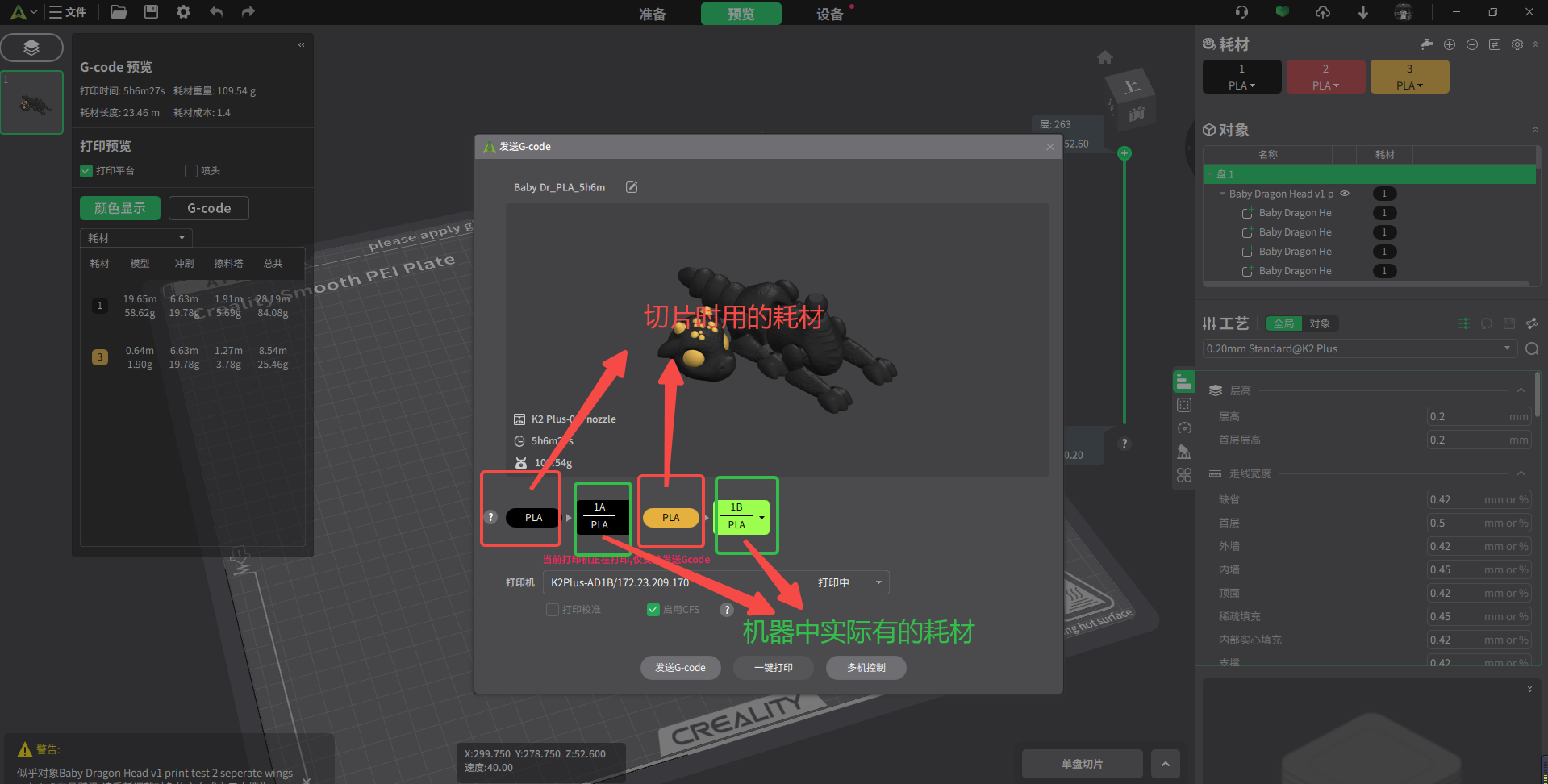Collapse the 盘 1 tree node
The image size is (1548, 784).
(1210, 174)
